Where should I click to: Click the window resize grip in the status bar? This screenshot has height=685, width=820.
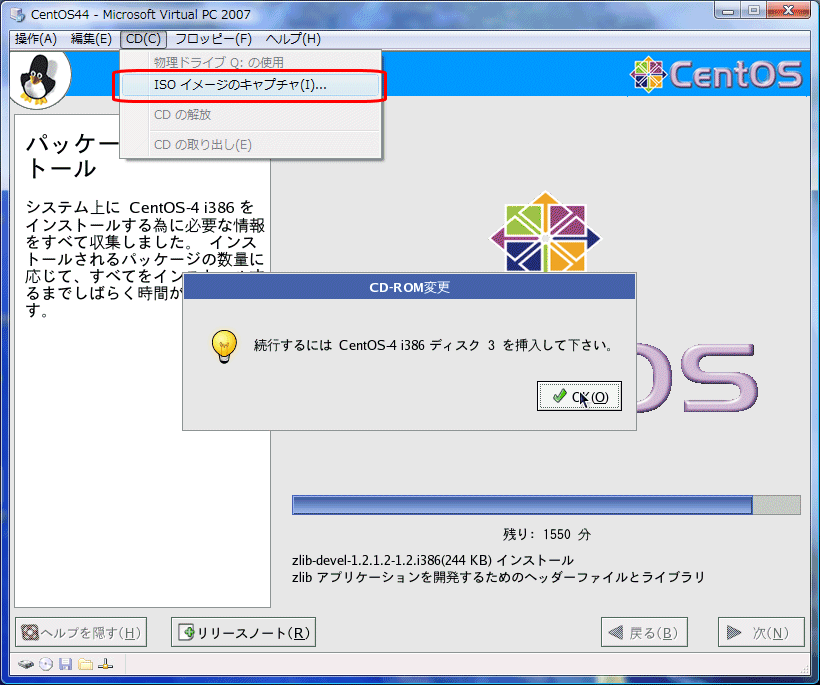coord(805,670)
